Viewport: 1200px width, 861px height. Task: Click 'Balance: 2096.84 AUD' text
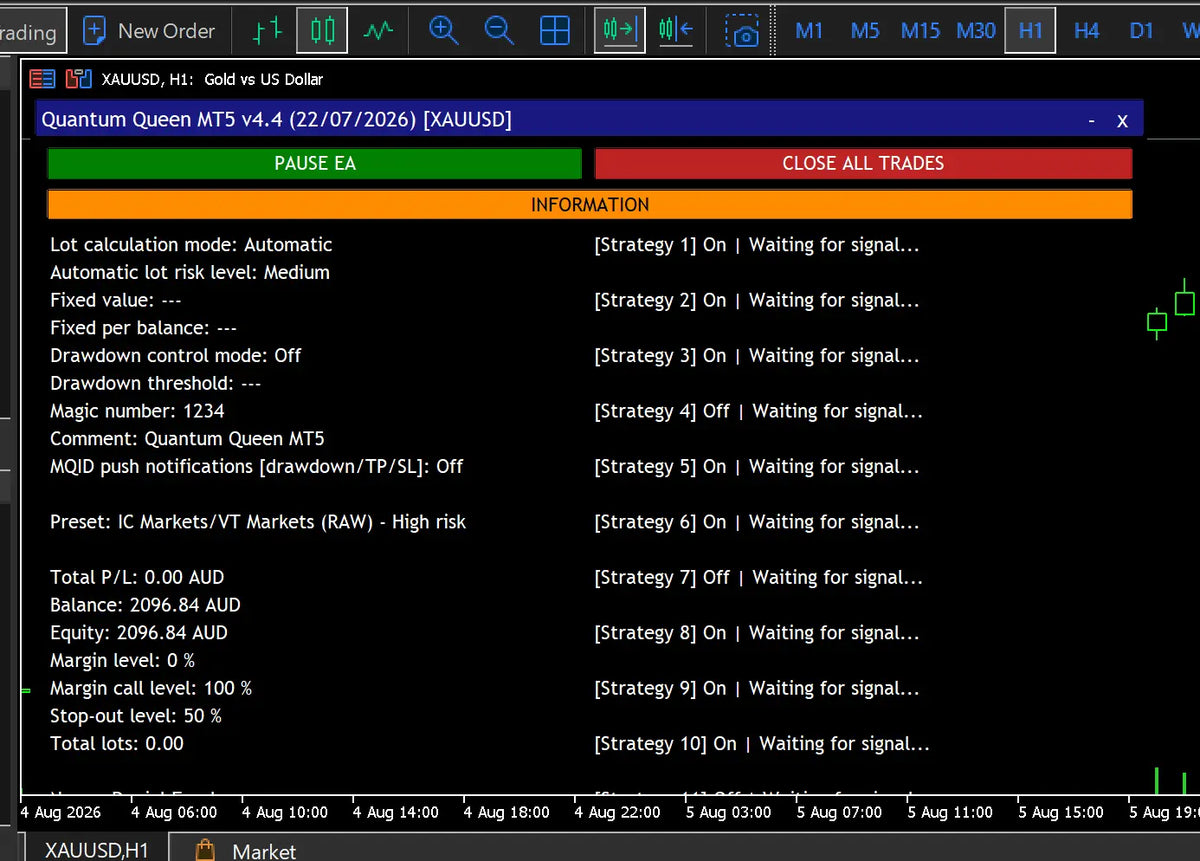145,605
